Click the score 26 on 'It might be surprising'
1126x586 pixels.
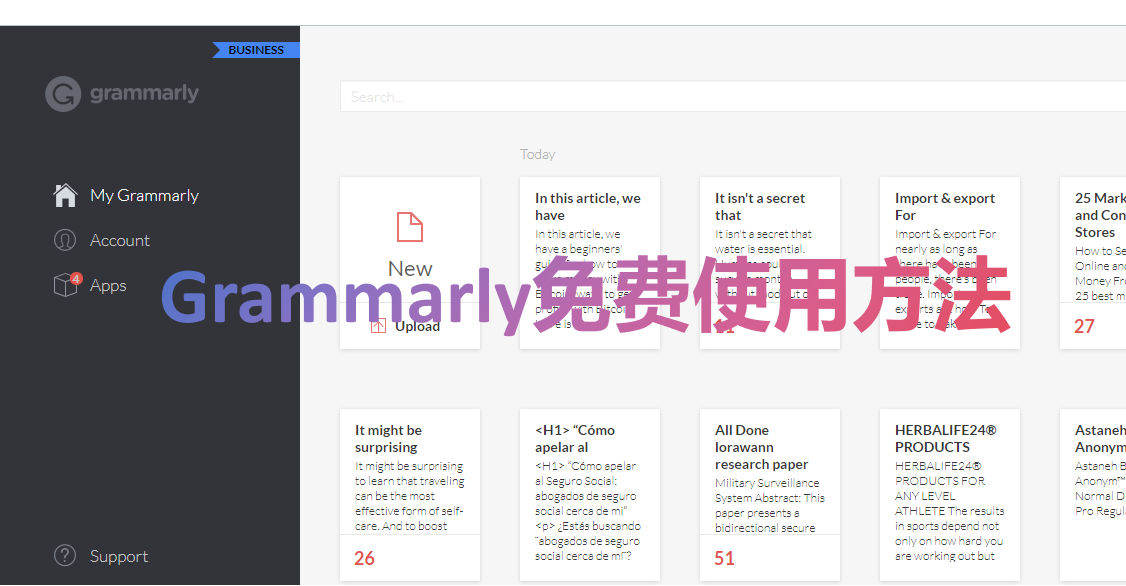[364, 558]
